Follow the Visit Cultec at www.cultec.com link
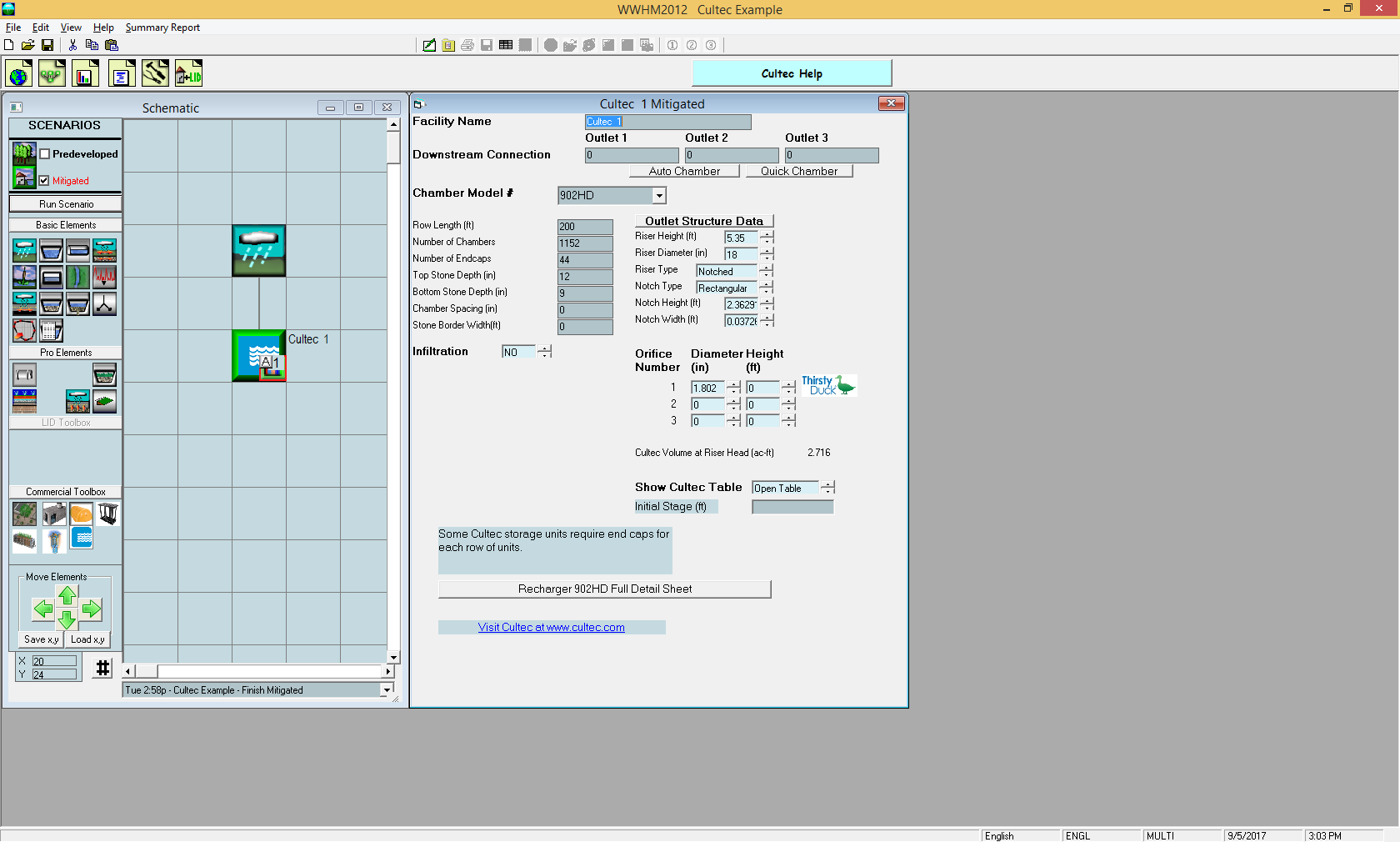 (x=551, y=628)
